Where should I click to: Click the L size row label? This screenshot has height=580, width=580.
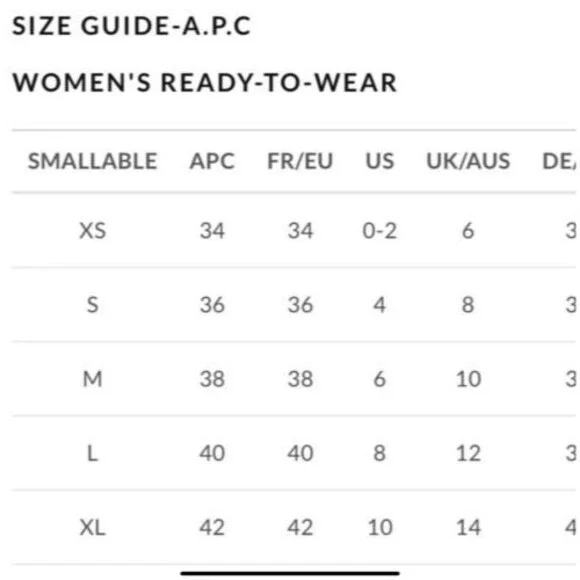93,453
